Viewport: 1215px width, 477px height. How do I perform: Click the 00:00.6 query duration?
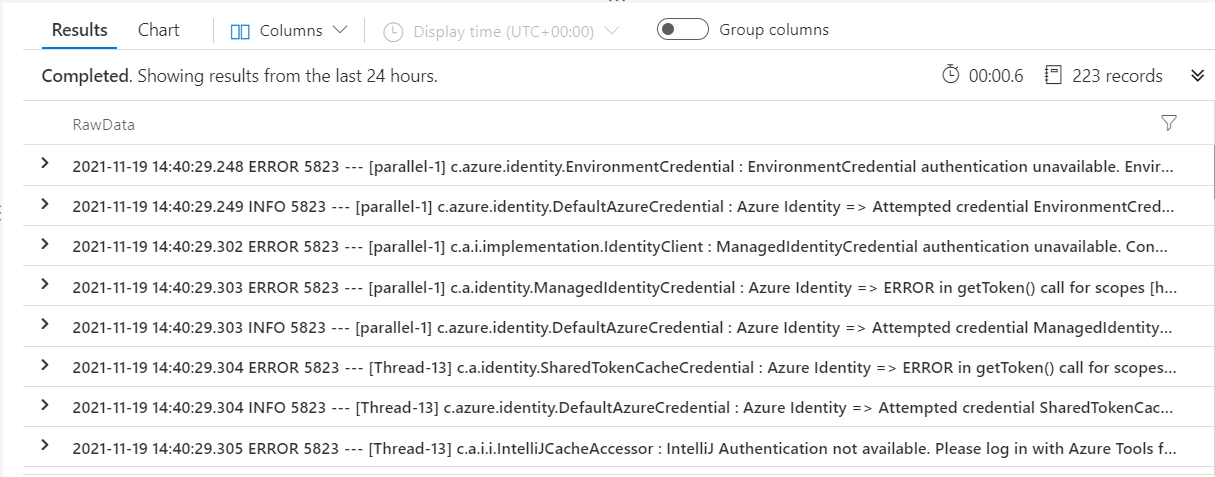[996, 76]
